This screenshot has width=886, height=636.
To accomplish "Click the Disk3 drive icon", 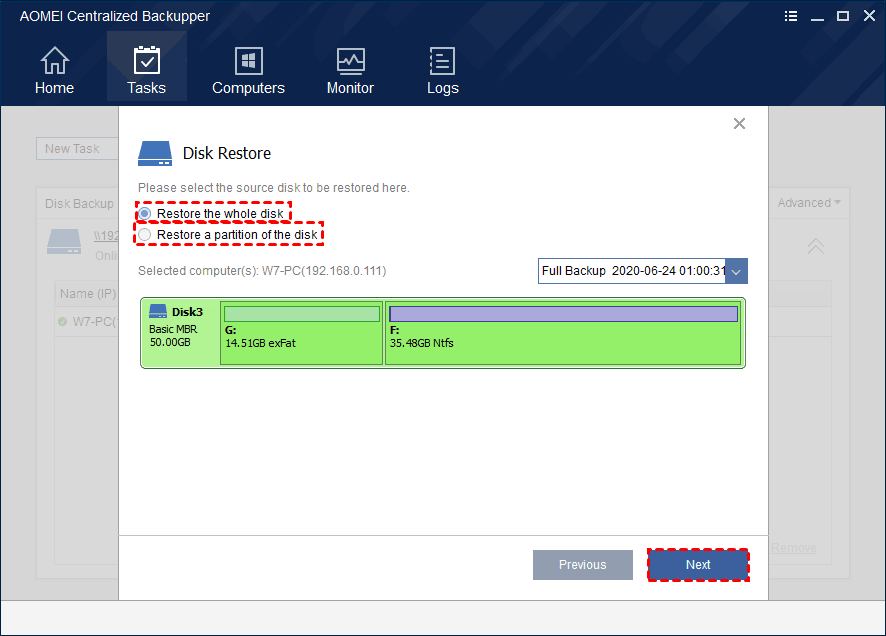I will pos(158,311).
